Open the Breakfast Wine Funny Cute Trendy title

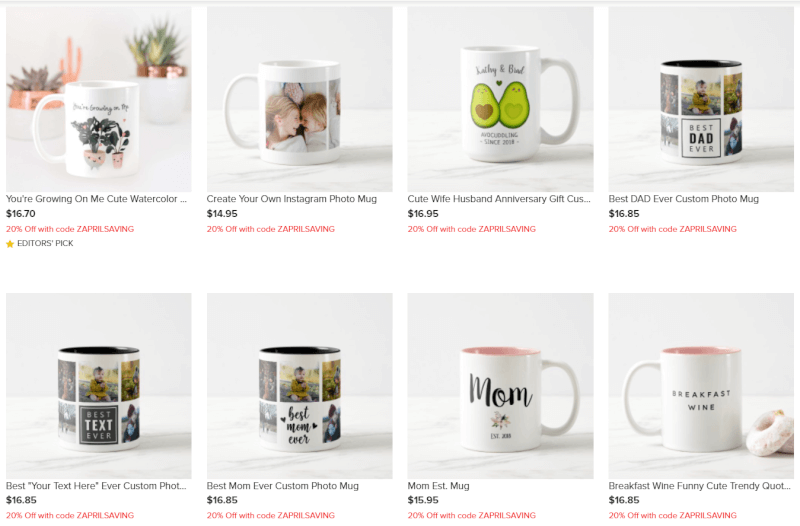tap(699, 486)
